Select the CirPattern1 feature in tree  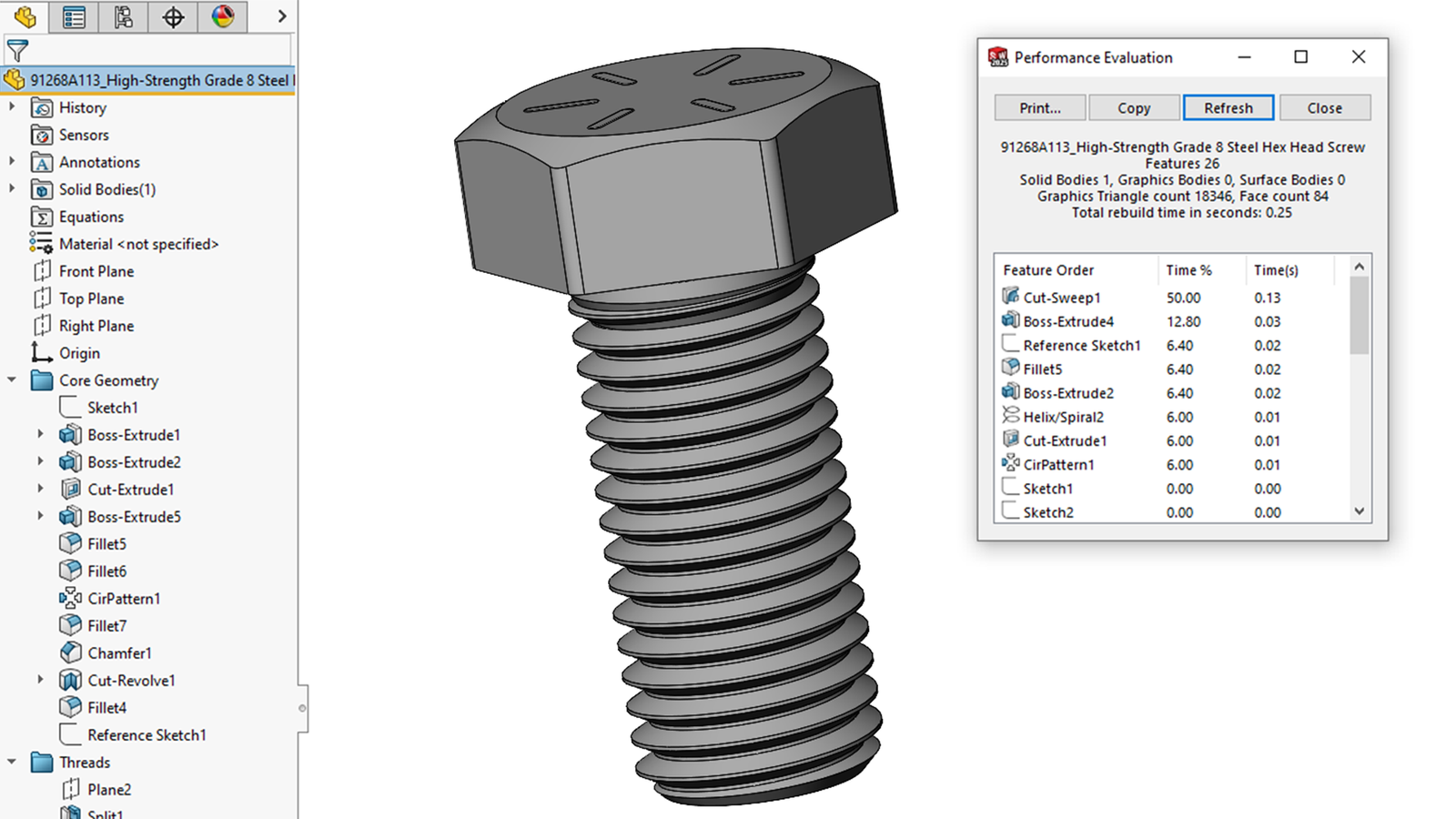coord(124,599)
